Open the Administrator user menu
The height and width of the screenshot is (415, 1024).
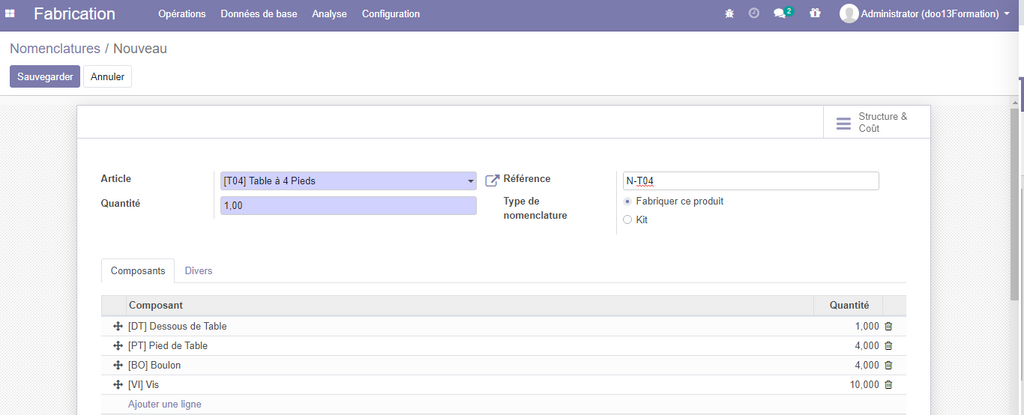924,14
